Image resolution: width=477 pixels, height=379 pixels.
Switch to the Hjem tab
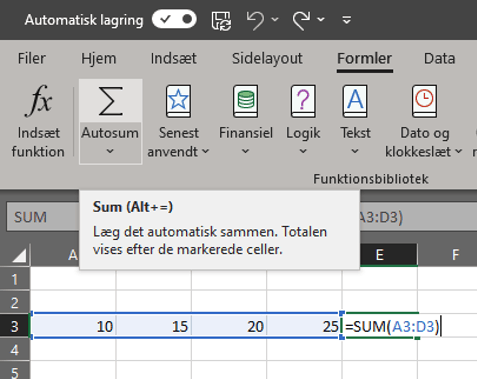[99, 59]
